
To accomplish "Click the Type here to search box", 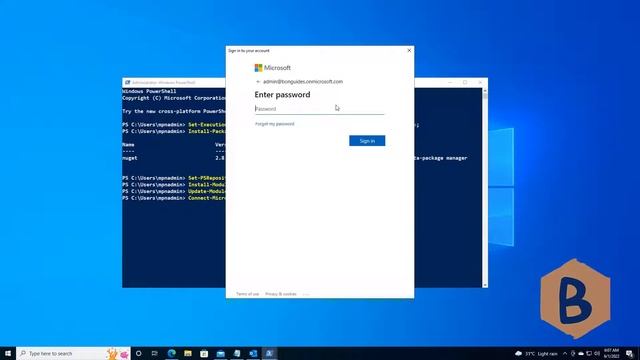I will pos(73,353).
